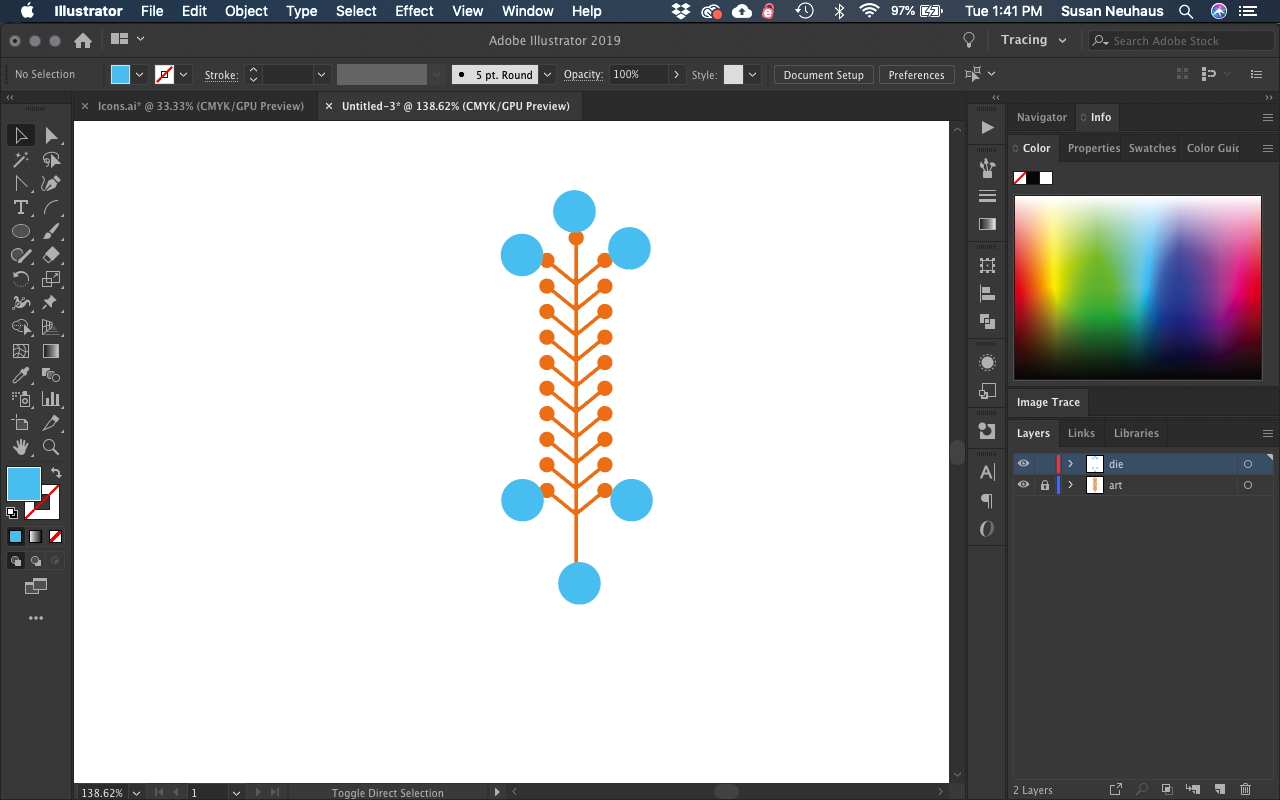The height and width of the screenshot is (800, 1280).
Task: Activate the Gradient tool
Action: click(x=50, y=351)
